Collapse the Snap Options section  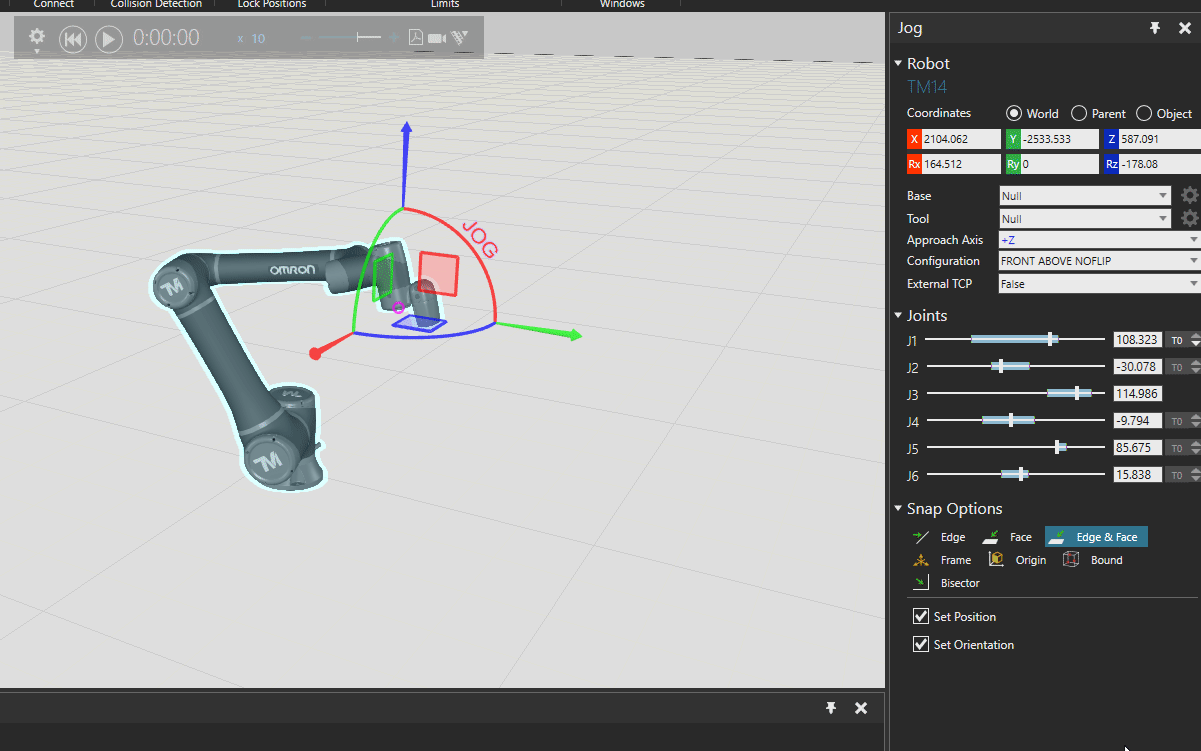click(898, 508)
